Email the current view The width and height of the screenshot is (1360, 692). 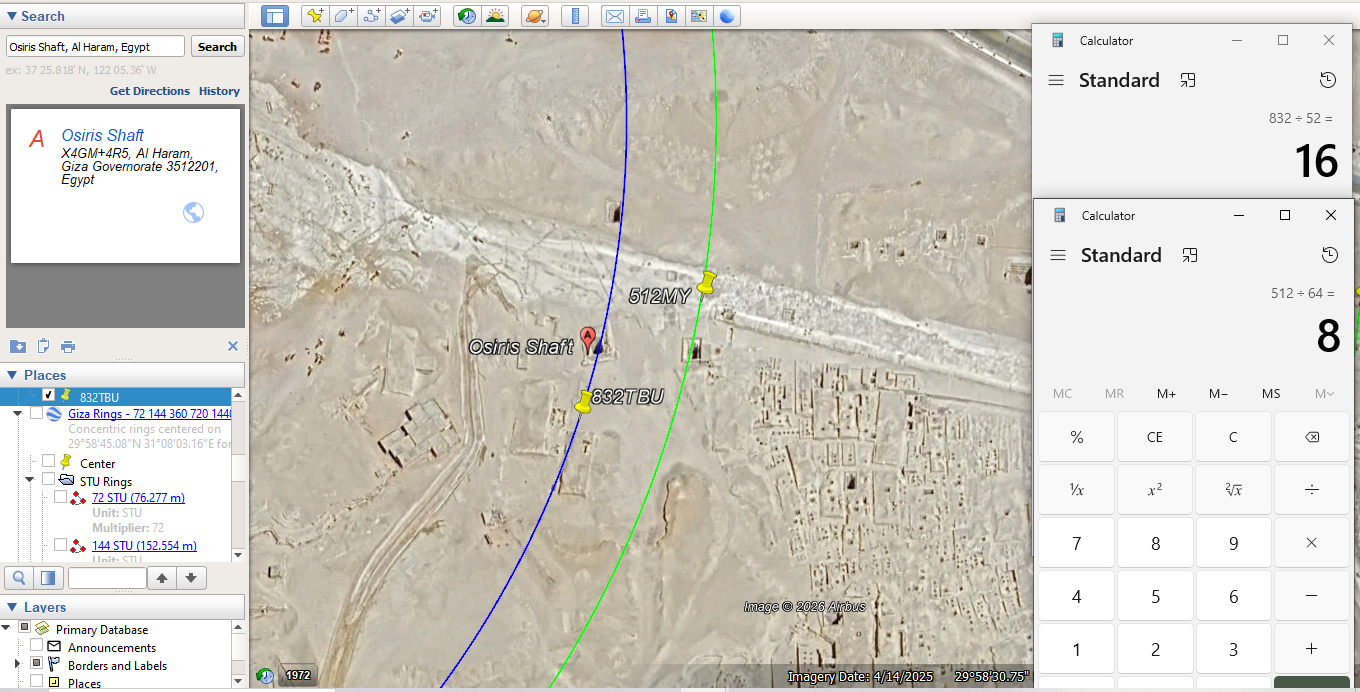click(615, 16)
